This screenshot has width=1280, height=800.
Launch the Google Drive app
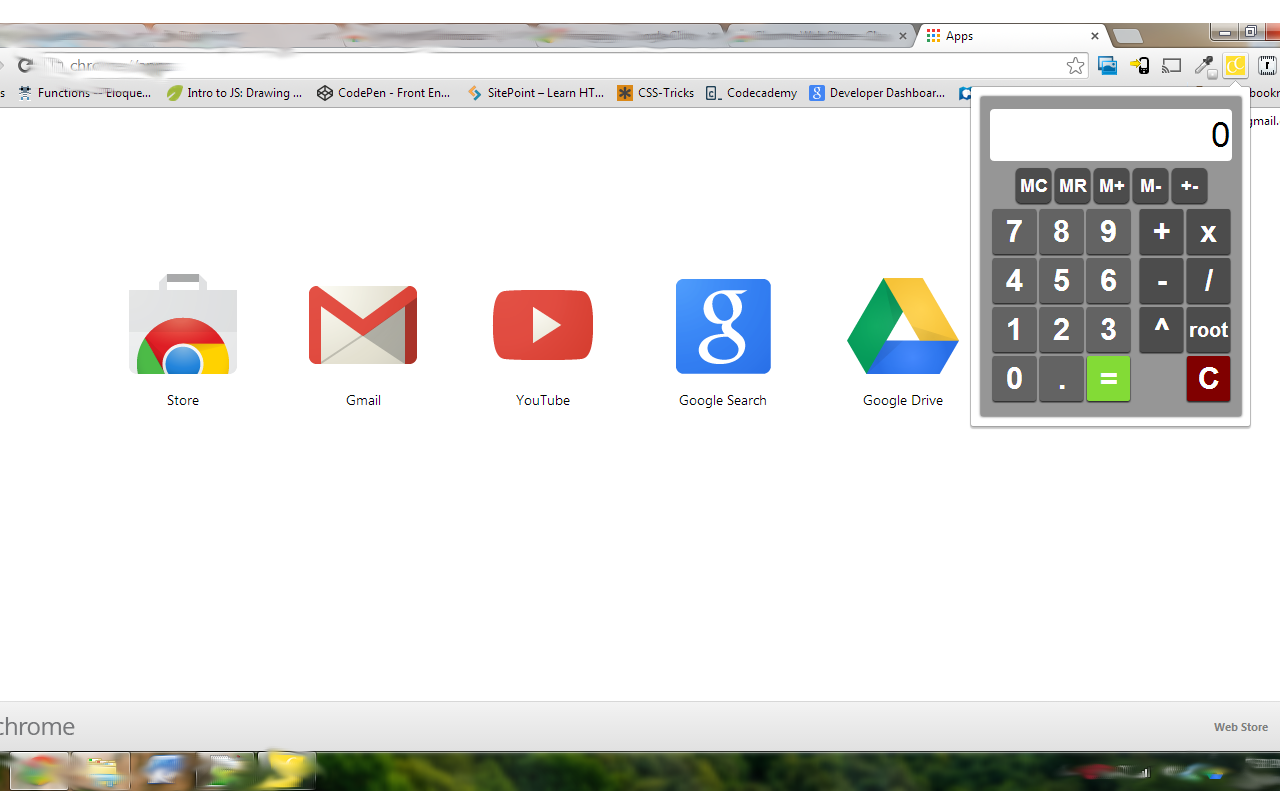pos(903,326)
